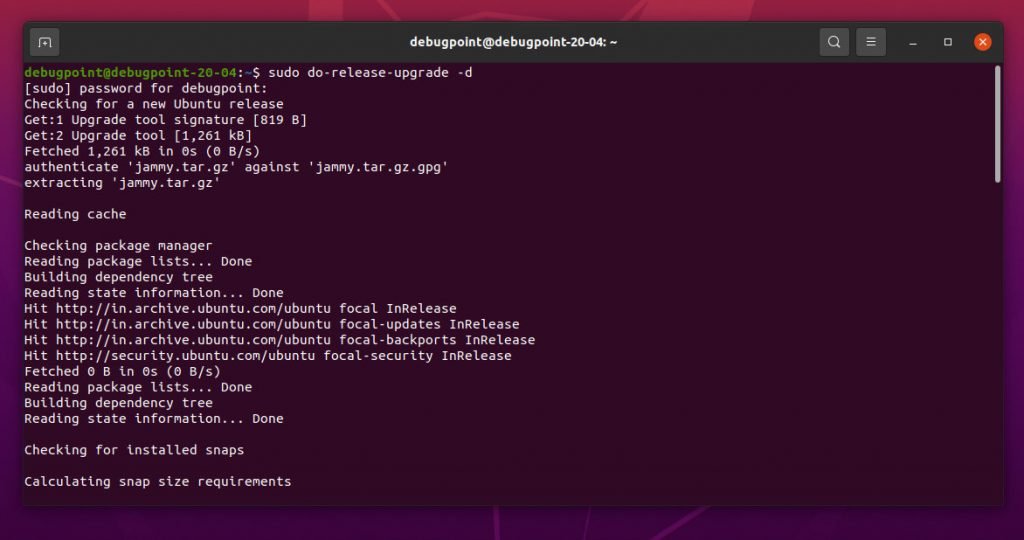
Task: Click the green debugpoint@debugpoint-20-04 prompt
Action: pos(131,72)
